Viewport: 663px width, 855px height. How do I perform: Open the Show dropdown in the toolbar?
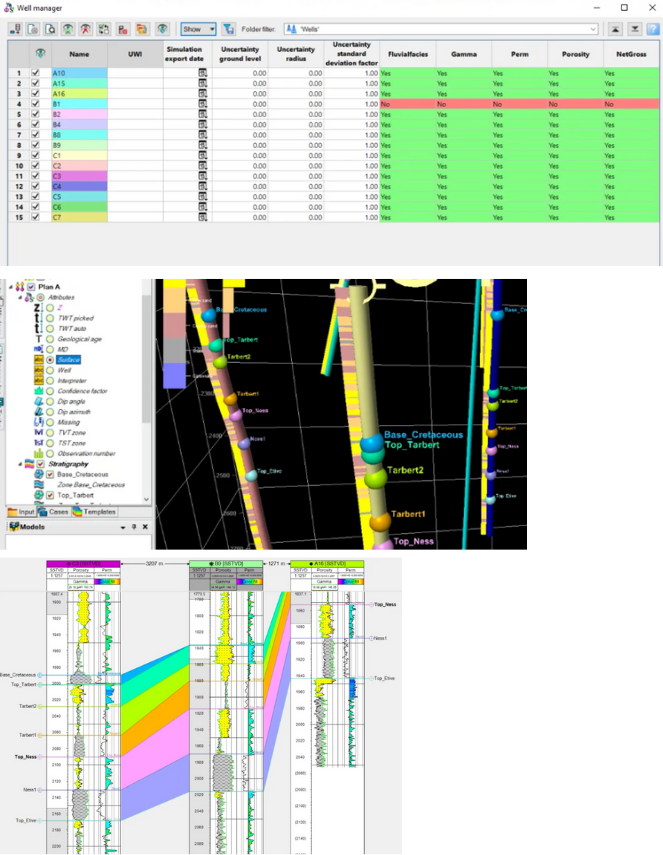click(x=198, y=29)
